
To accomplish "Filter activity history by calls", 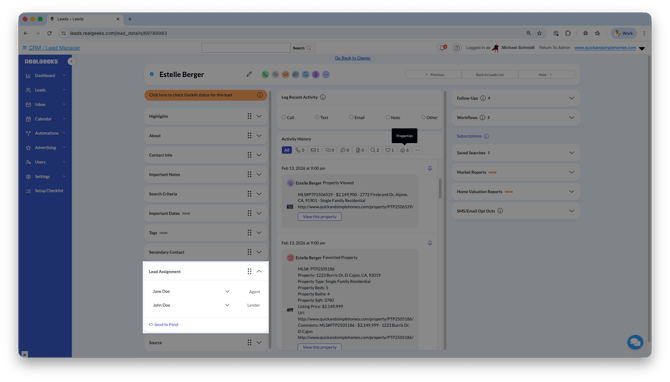I will click(300, 150).
